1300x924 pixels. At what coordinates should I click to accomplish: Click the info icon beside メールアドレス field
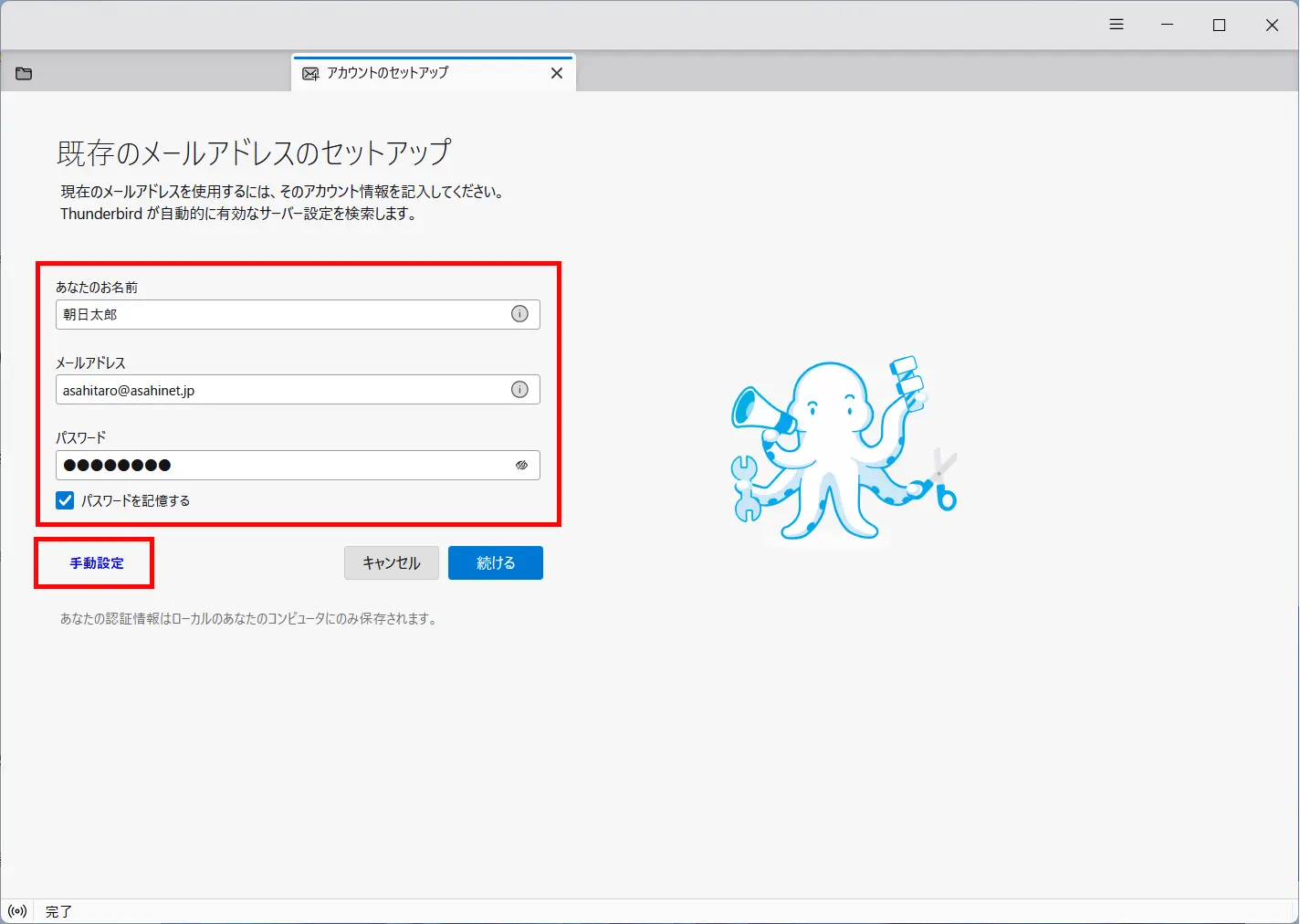click(519, 389)
